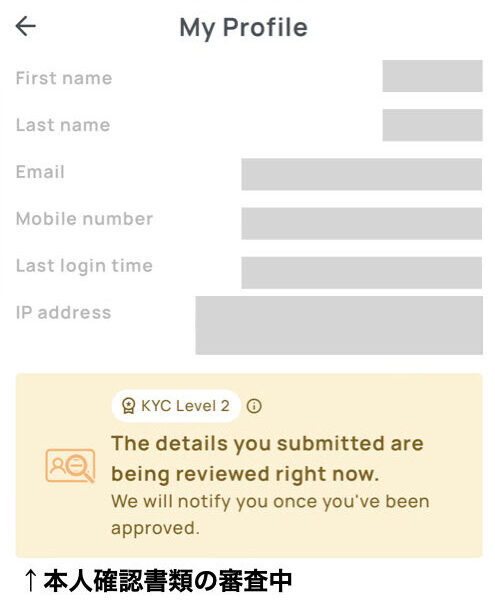Select the Last name value field

point(432,125)
